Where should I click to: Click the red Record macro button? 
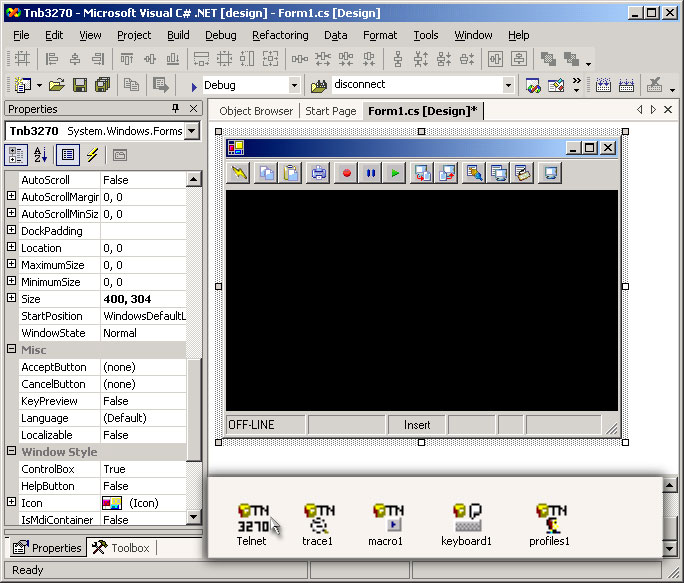(x=346, y=173)
